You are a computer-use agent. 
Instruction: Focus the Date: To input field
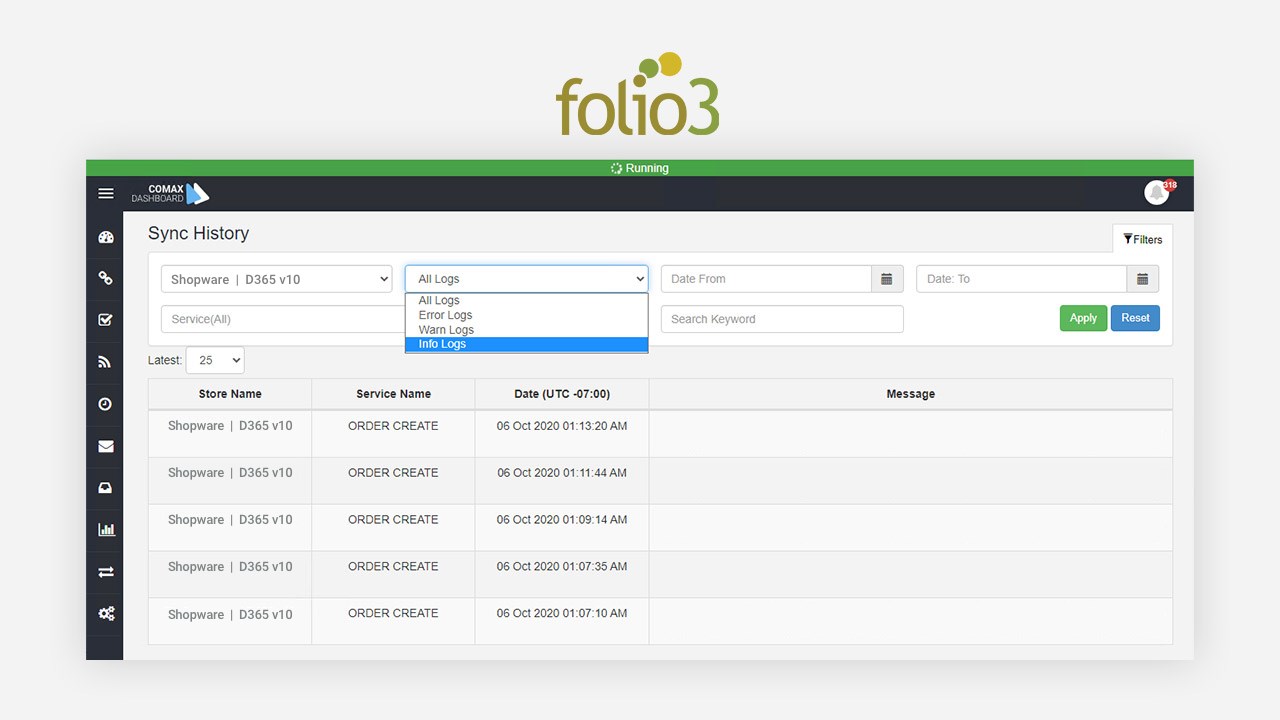(x=1022, y=279)
